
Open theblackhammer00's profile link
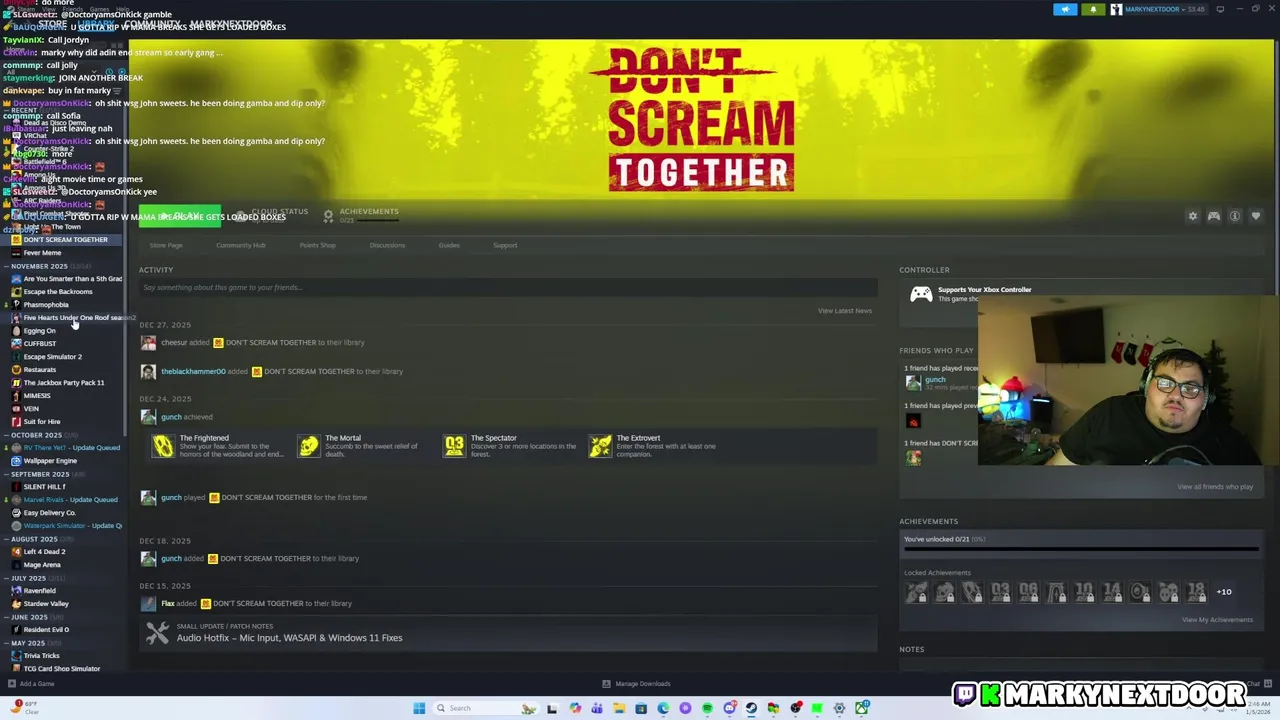coord(193,372)
